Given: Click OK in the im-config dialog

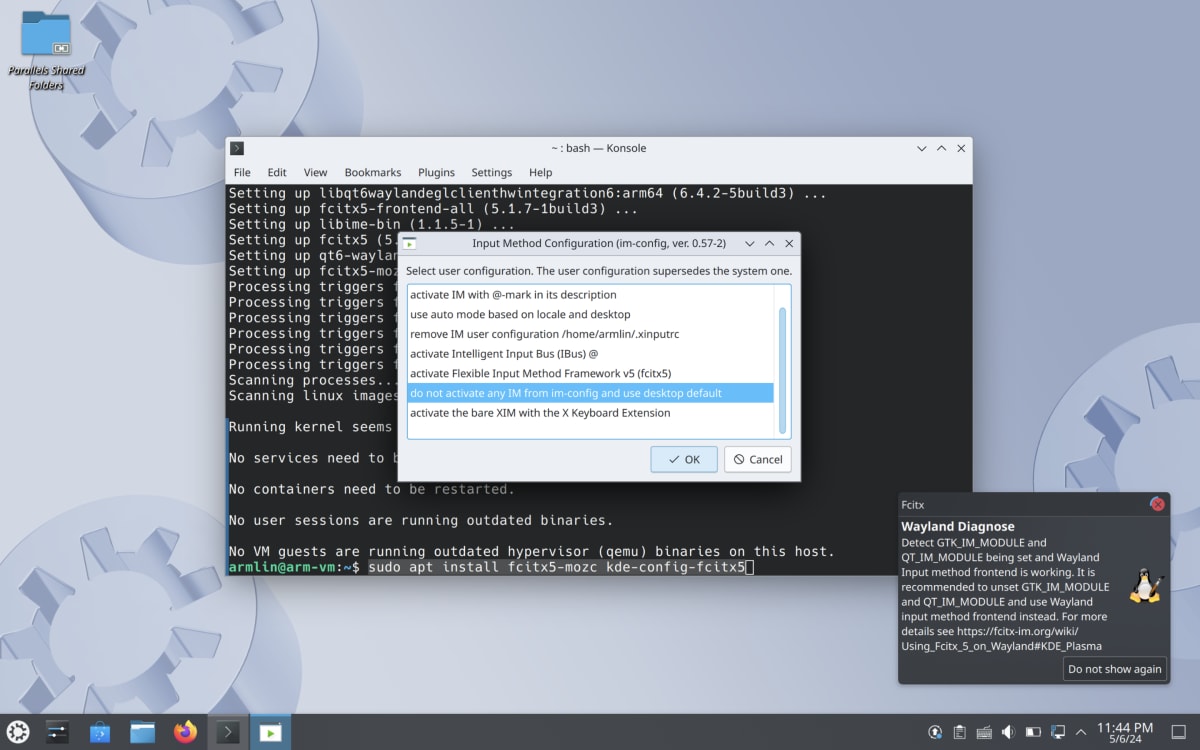Looking at the screenshot, I should 684,460.
